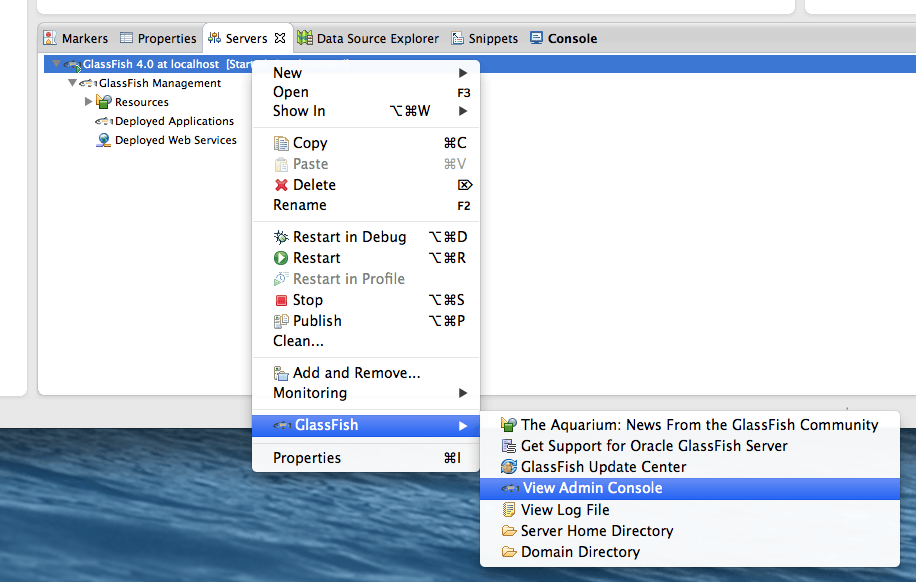
Task: Click the GlassFish Update Center icon
Action: pyautogui.click(x=509, y=467)
